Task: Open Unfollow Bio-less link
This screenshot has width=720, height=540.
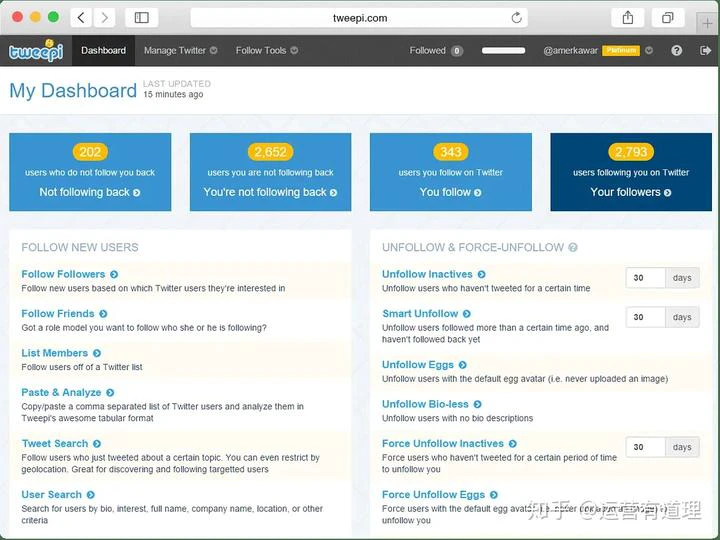Action: 425,404
